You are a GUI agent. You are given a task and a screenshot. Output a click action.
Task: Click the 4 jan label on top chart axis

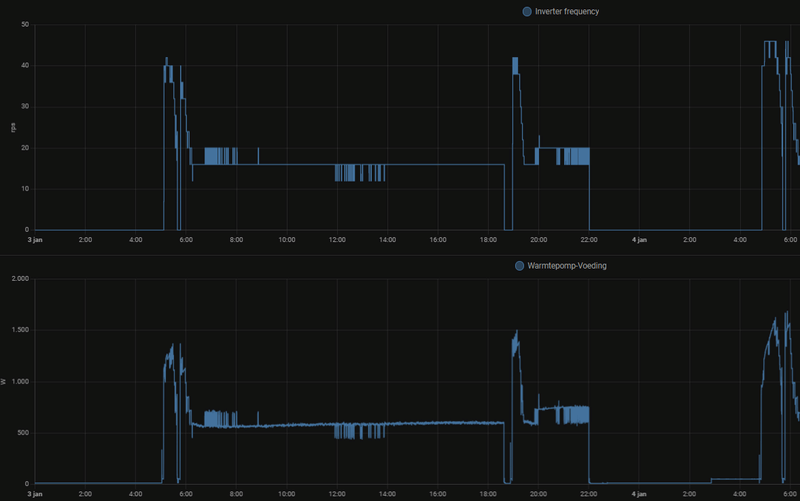tap(639, 240)
